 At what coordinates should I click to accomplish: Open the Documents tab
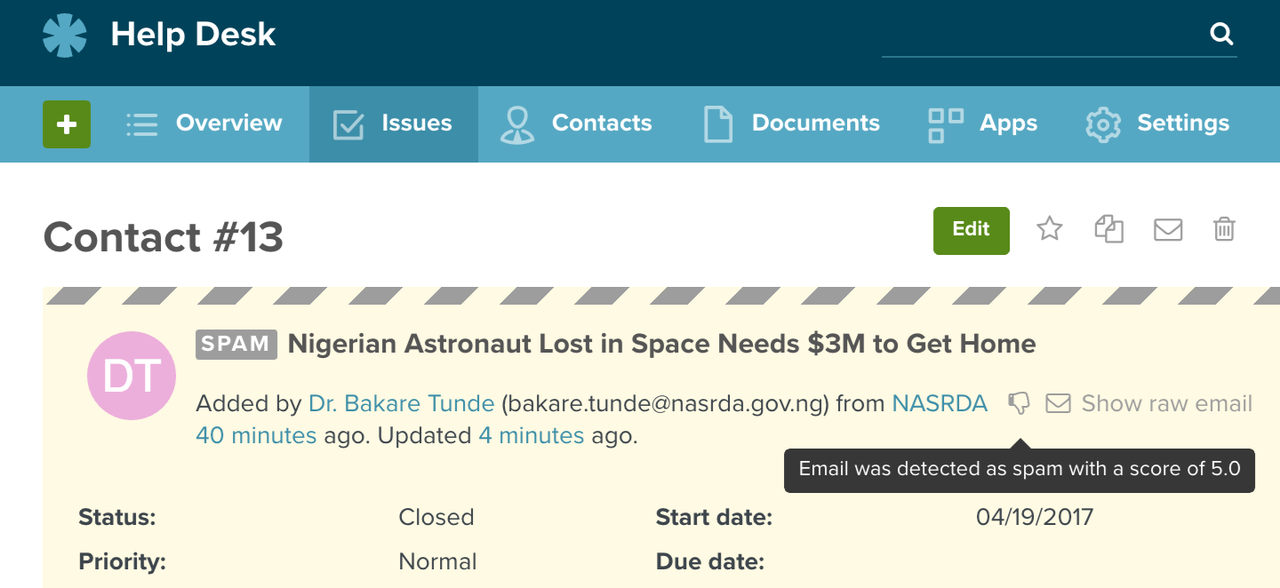pyautogui.click(x=792, y=124)
